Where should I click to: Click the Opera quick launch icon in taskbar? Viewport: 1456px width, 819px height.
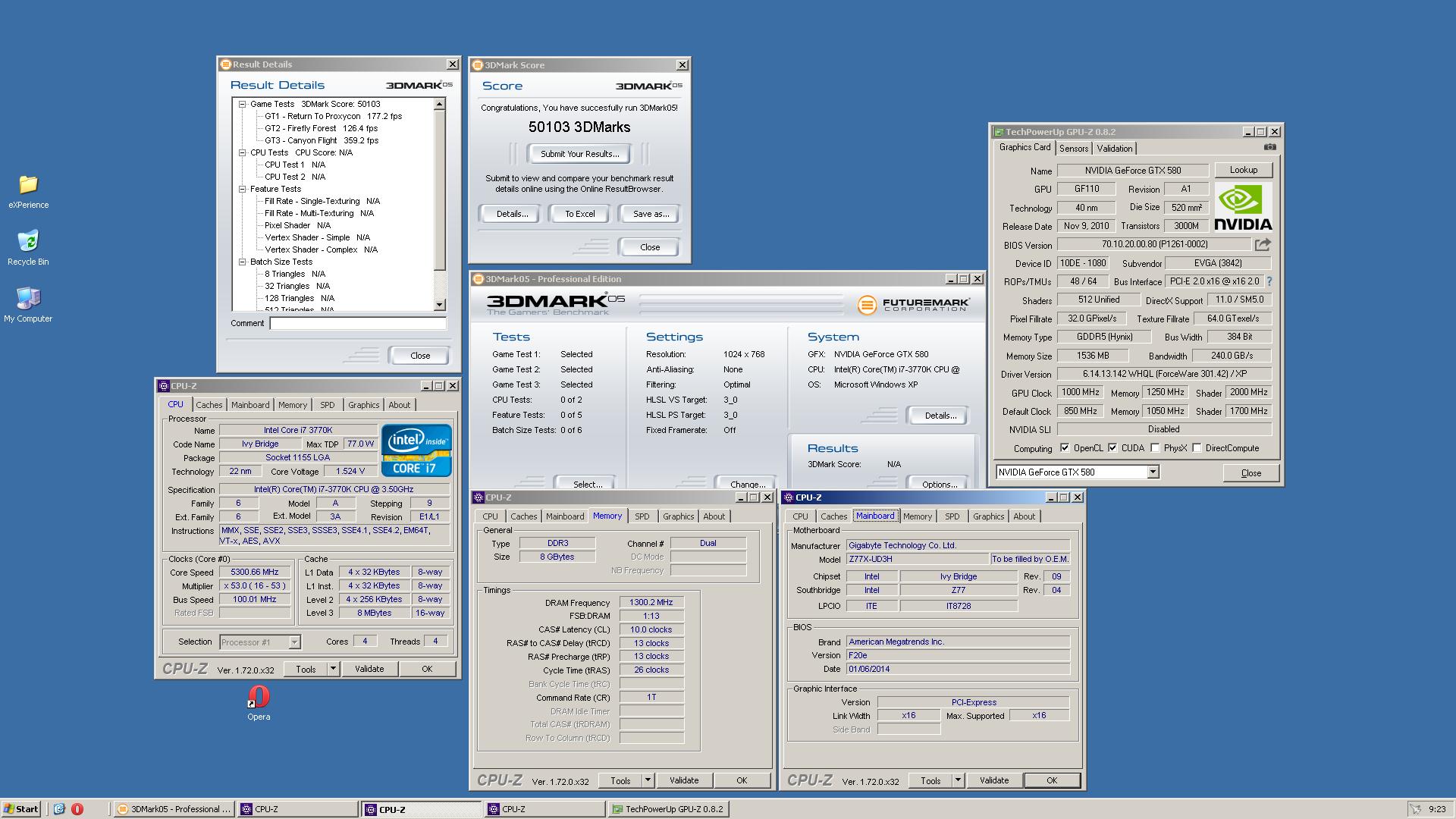77,809
